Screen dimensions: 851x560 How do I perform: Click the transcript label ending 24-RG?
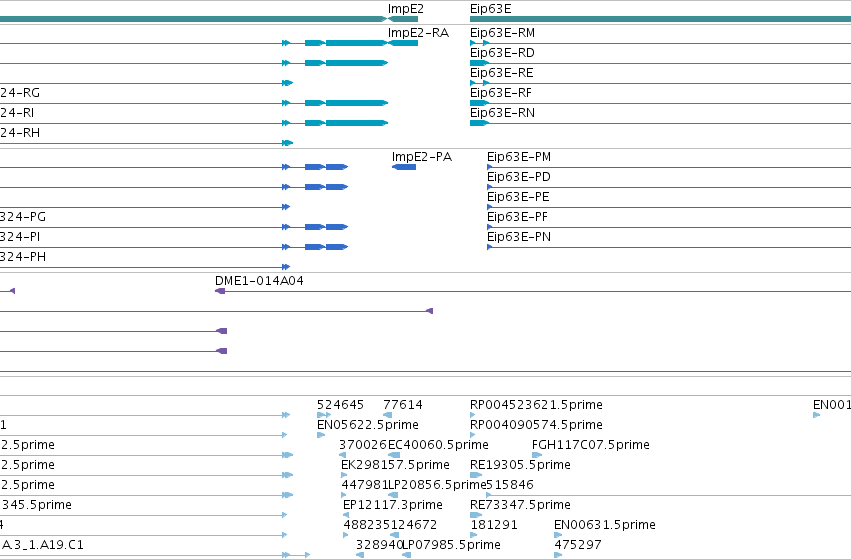[20, 93]
